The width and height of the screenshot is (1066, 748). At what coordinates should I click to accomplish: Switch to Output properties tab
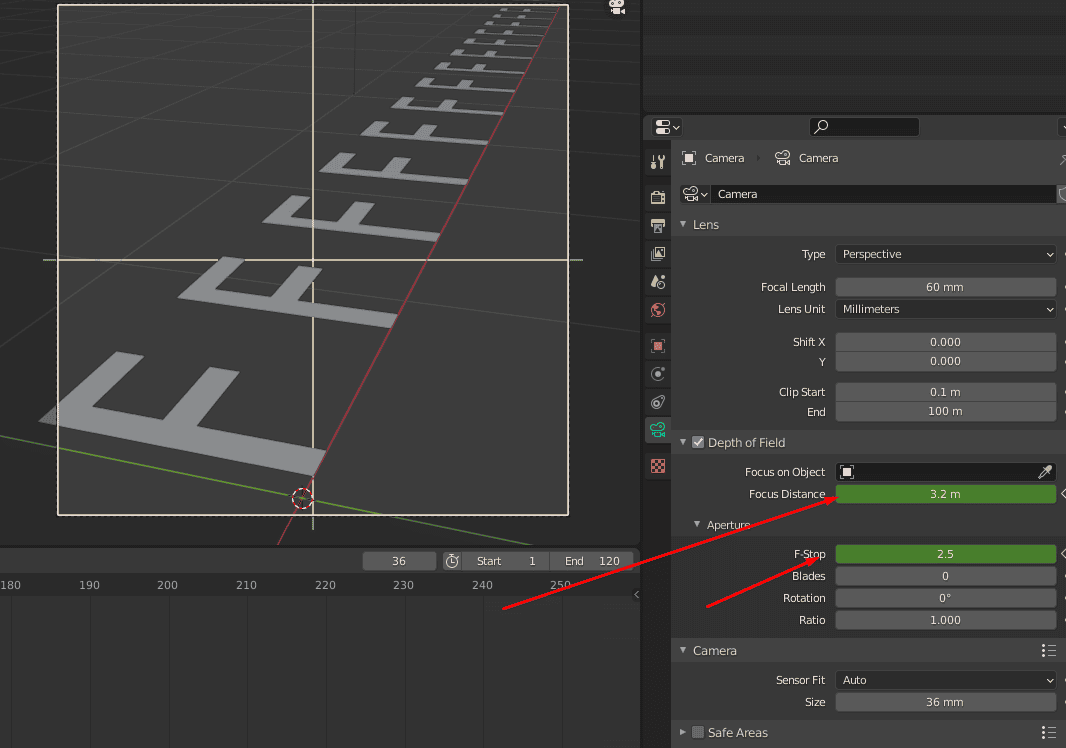point(657,226)
